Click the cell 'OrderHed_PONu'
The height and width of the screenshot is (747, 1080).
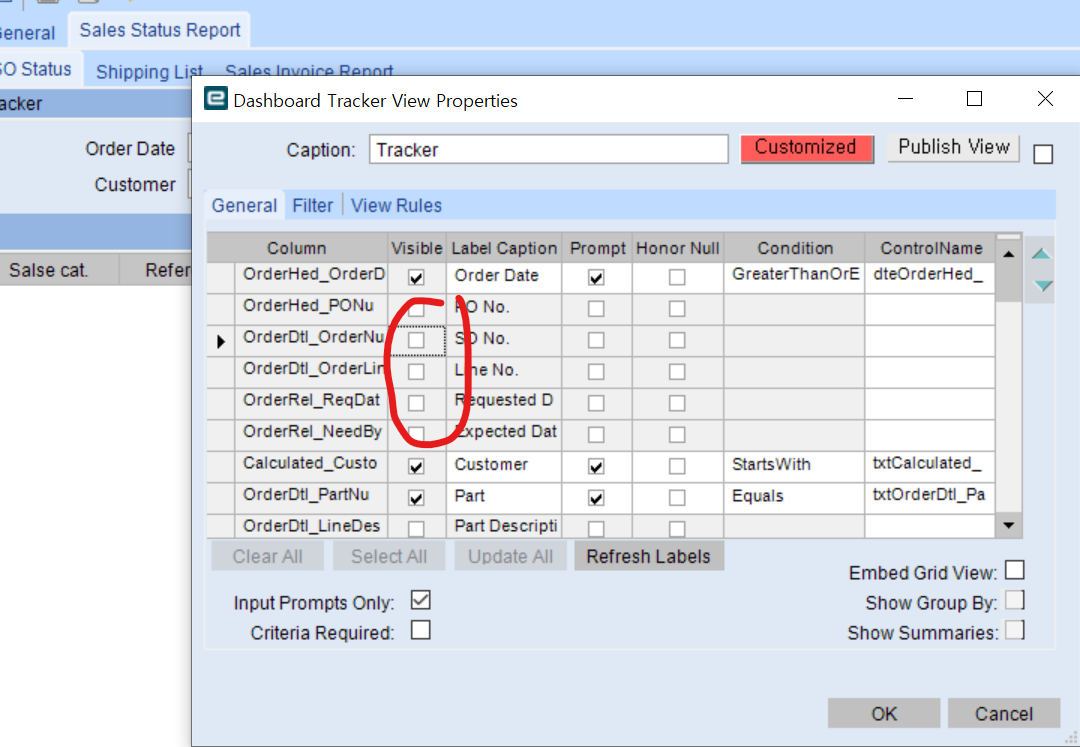click(311, 309)
